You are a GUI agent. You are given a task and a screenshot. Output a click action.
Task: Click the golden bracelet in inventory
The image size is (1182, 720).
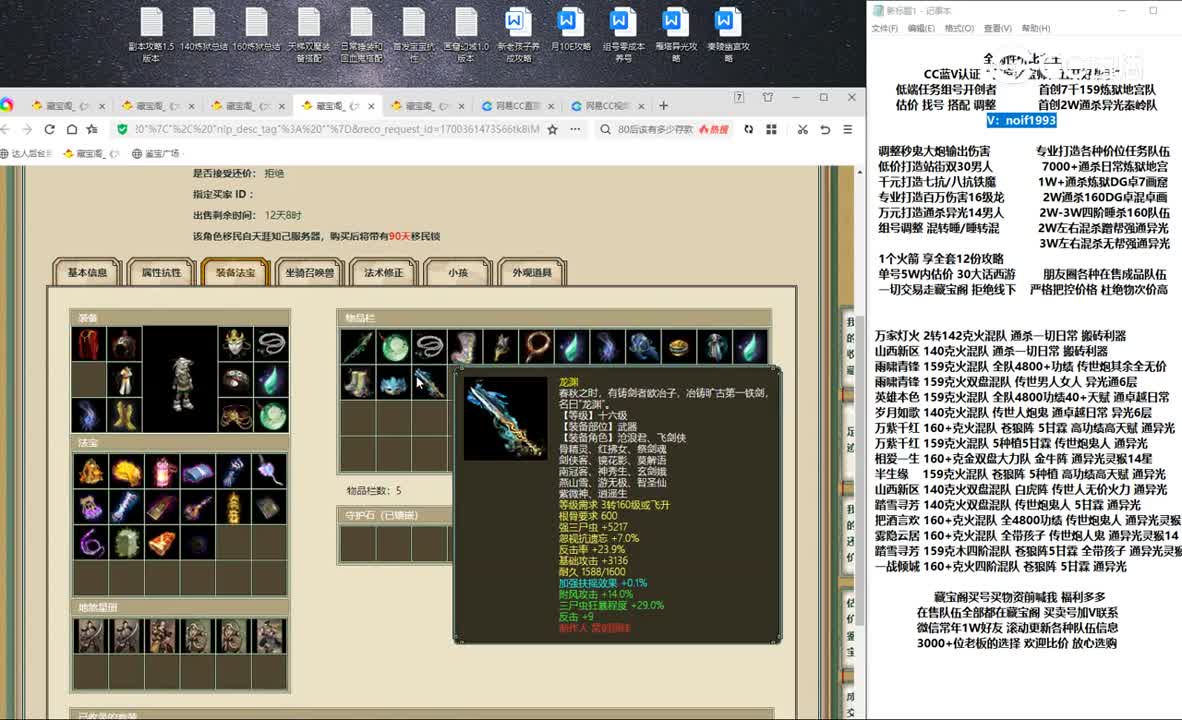(x=679, y=347)
